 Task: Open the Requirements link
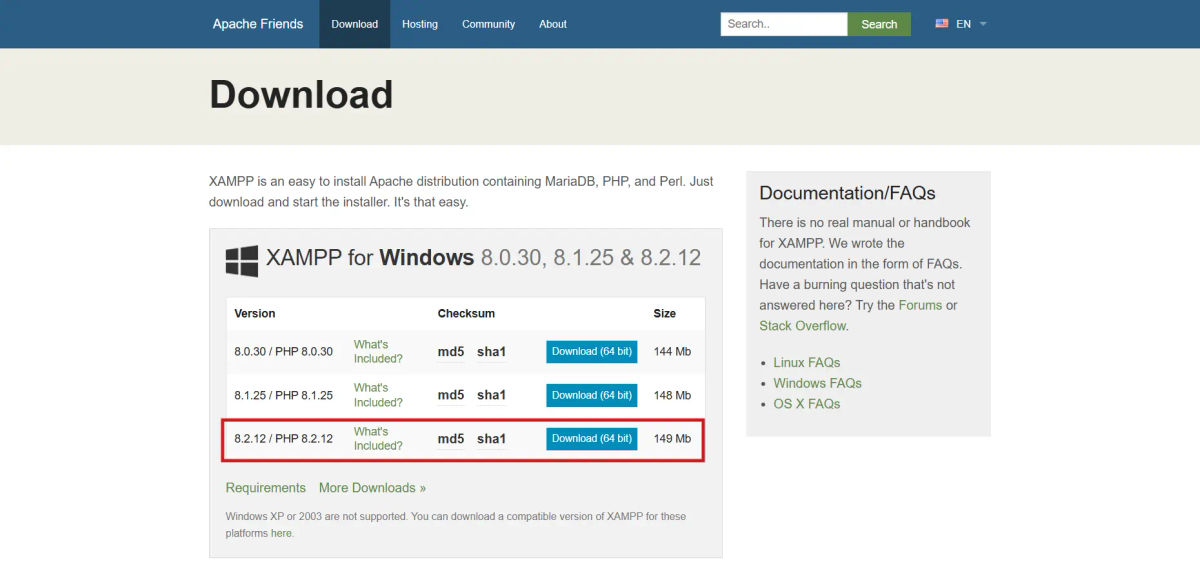point(266,488)
